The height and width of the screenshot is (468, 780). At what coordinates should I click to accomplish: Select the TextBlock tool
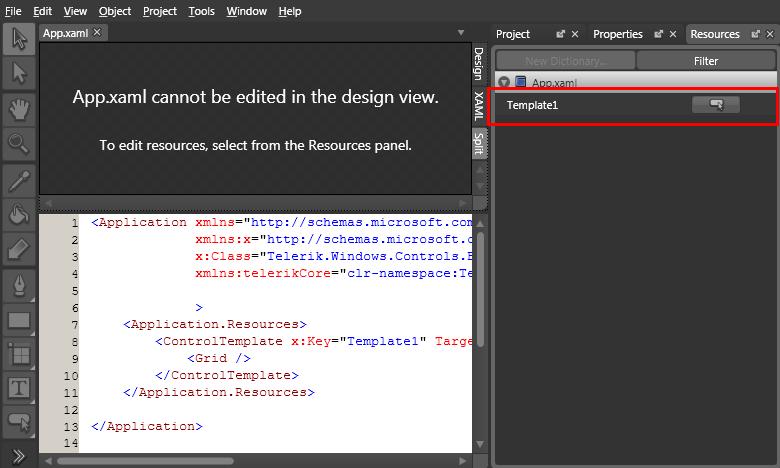(19, 388)
